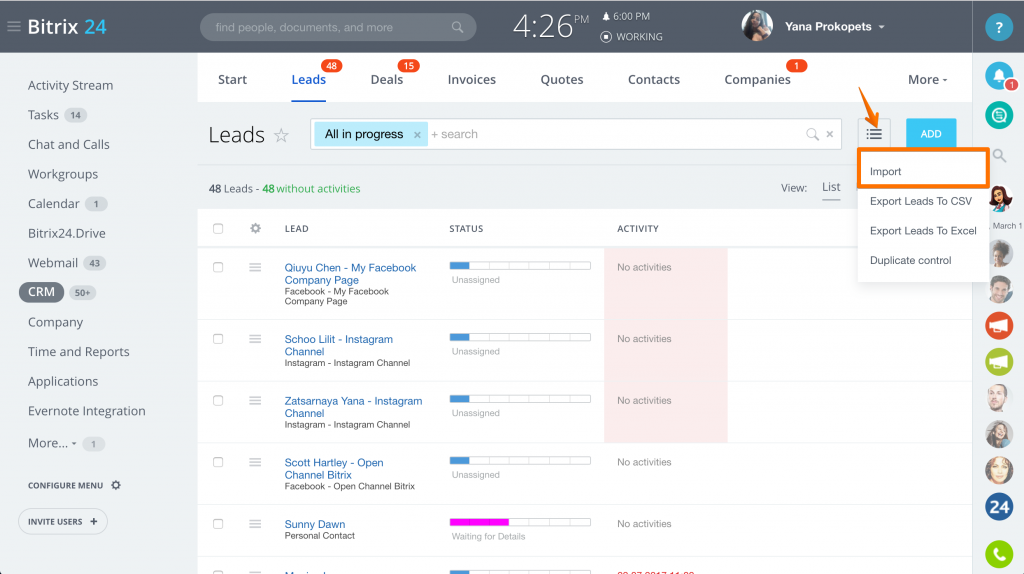Check the Qiuyu Chen lead checkbox
This screenshot has width=1024, height=574.
[x=218, y=267]
